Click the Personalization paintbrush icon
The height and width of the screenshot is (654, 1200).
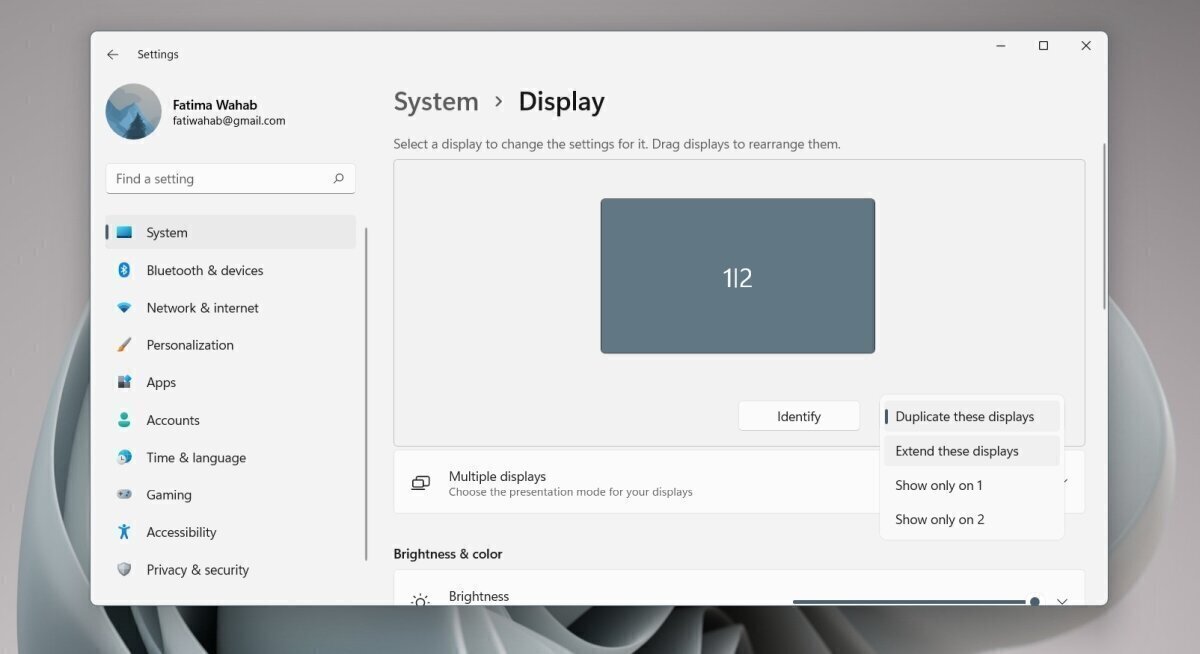coord(124,345)
